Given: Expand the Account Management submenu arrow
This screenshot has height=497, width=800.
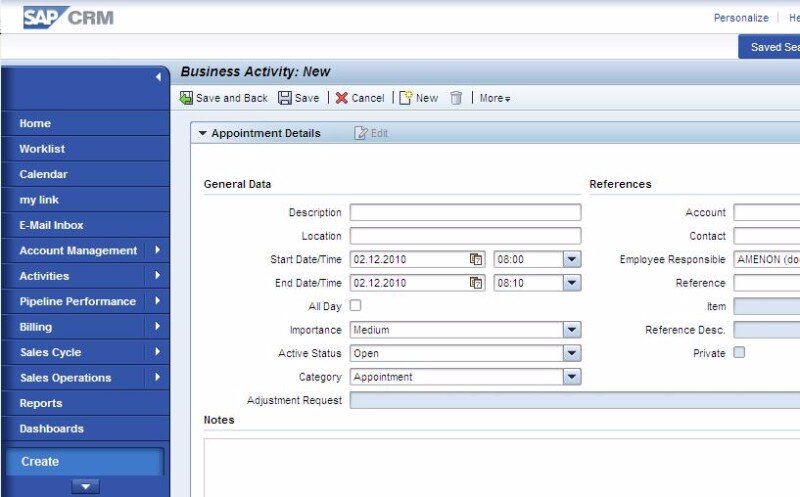Looking at the screenshot, I should [158, 250].
